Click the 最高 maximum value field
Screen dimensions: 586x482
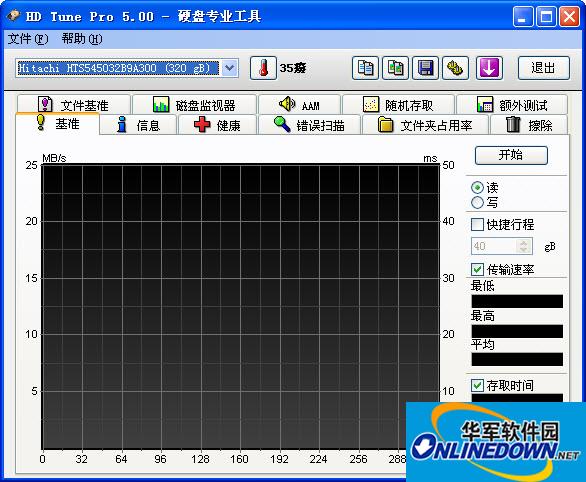(517, 331)
